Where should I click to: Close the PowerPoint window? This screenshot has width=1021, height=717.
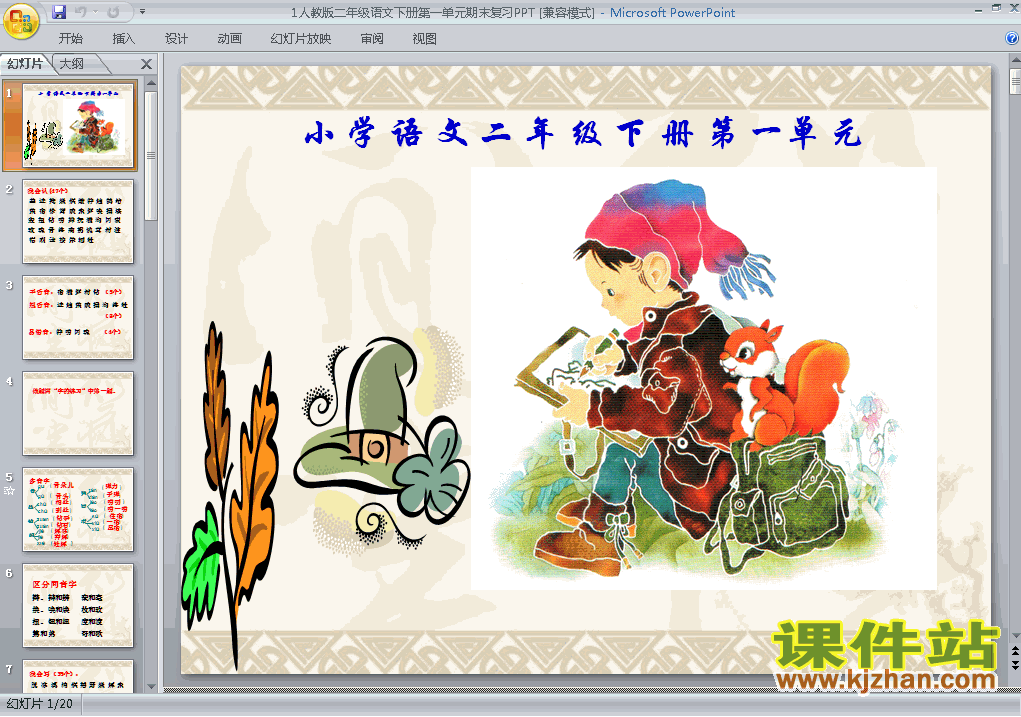[1014, 8]
